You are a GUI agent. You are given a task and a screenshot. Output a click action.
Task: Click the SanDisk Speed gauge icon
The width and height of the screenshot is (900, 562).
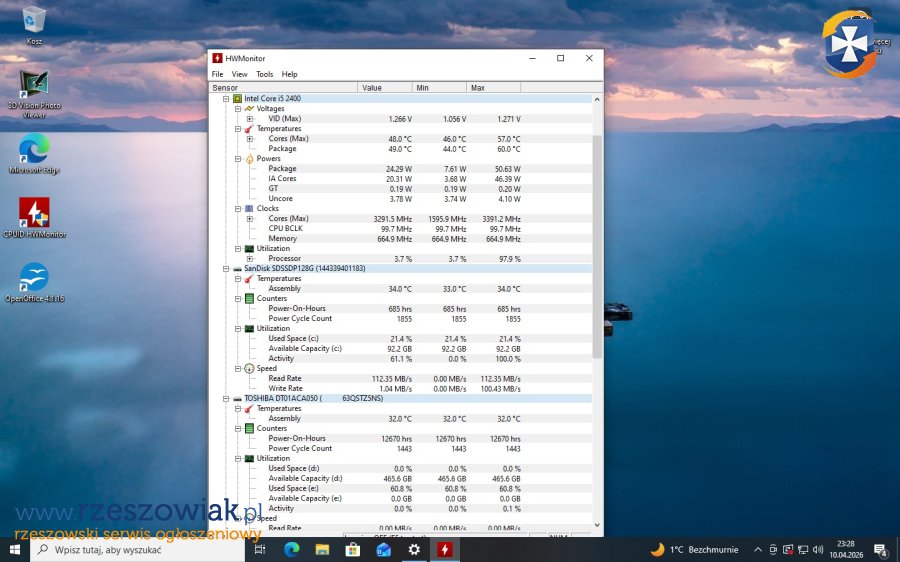[x=249, y=369]
